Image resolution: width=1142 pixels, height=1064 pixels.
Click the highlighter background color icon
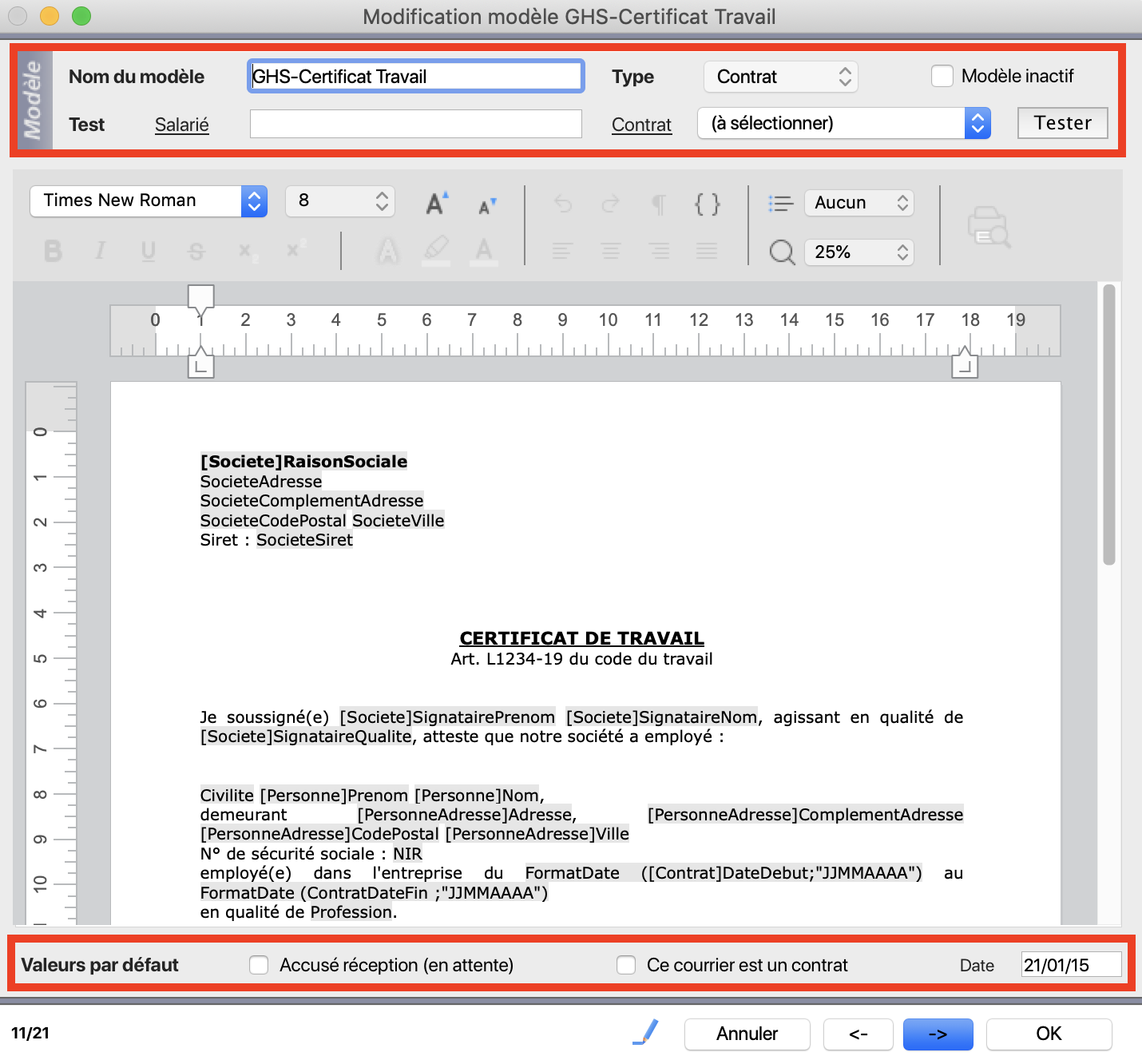[436, 251]
